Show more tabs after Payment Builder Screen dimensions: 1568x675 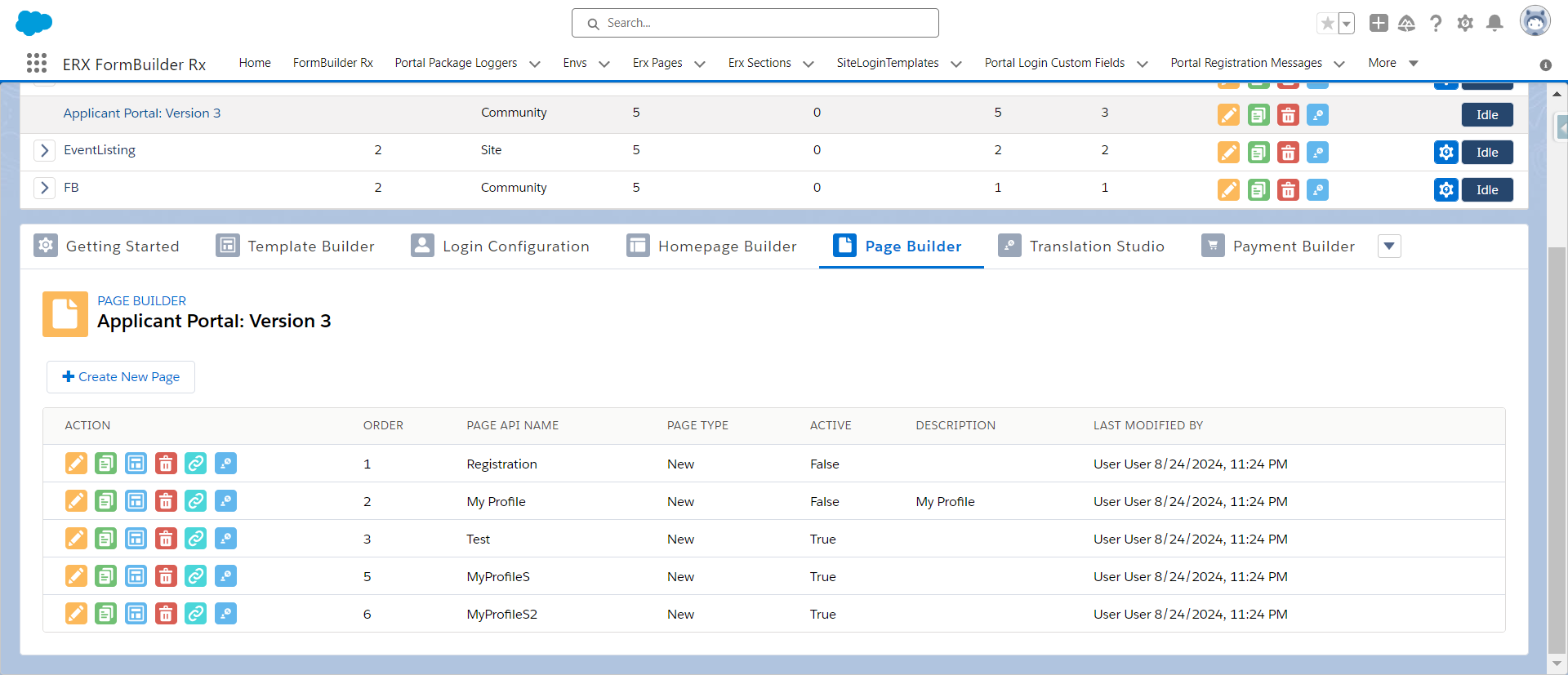[1389, 246]
